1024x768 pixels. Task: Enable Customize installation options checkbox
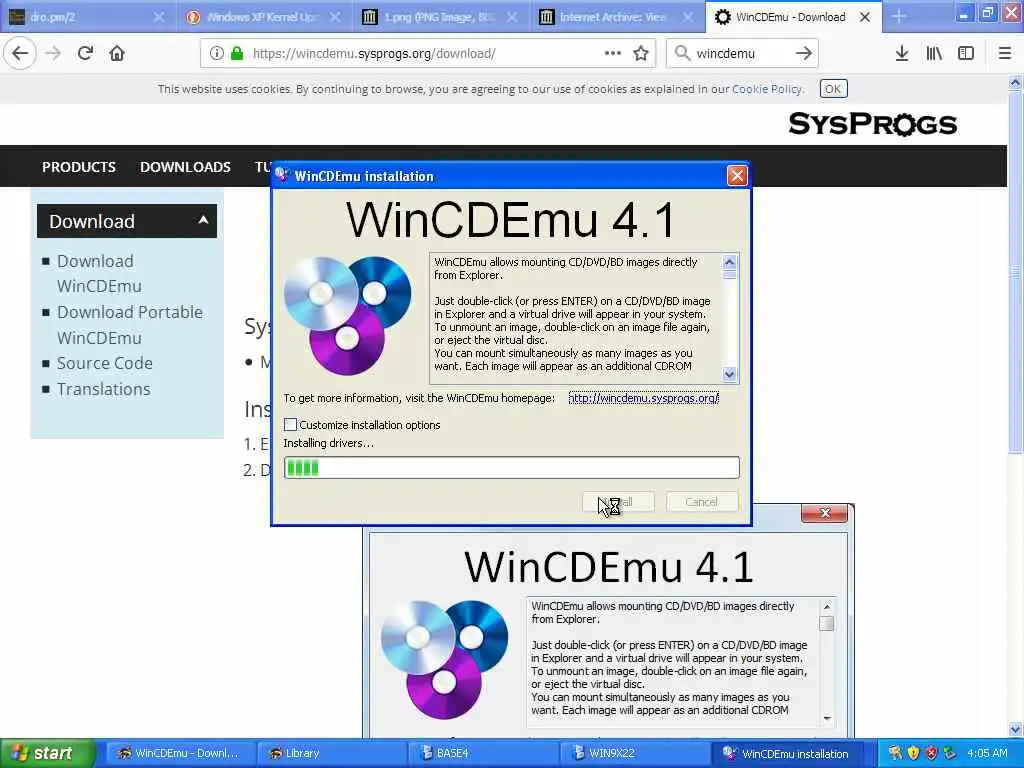[291, 425]
